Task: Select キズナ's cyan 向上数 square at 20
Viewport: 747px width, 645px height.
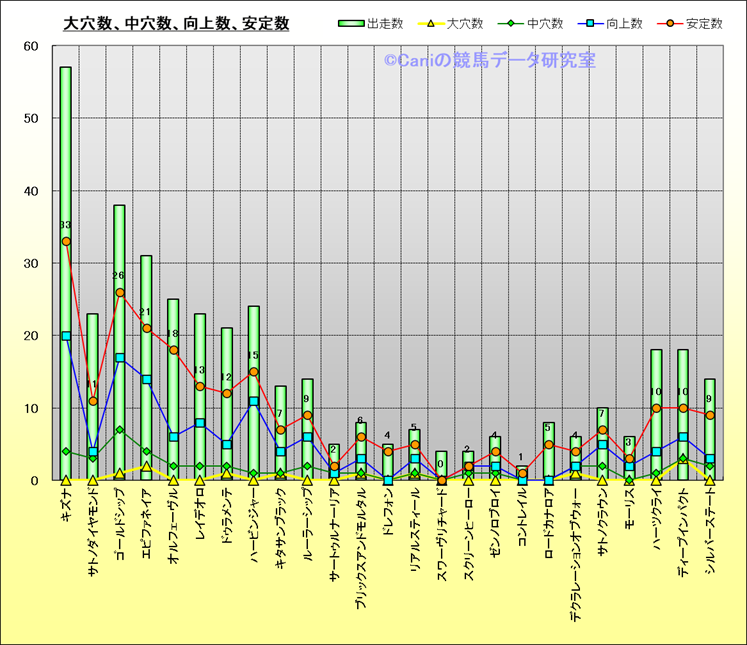Action: pos(66,336)
